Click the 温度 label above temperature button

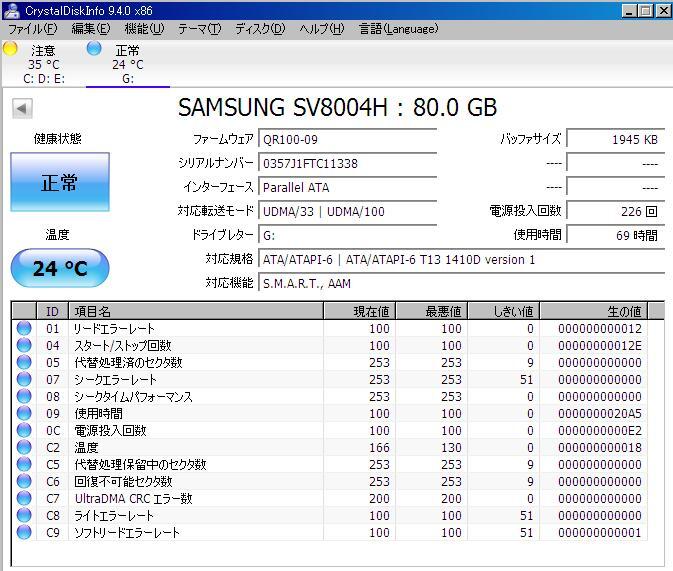[58, 235]
